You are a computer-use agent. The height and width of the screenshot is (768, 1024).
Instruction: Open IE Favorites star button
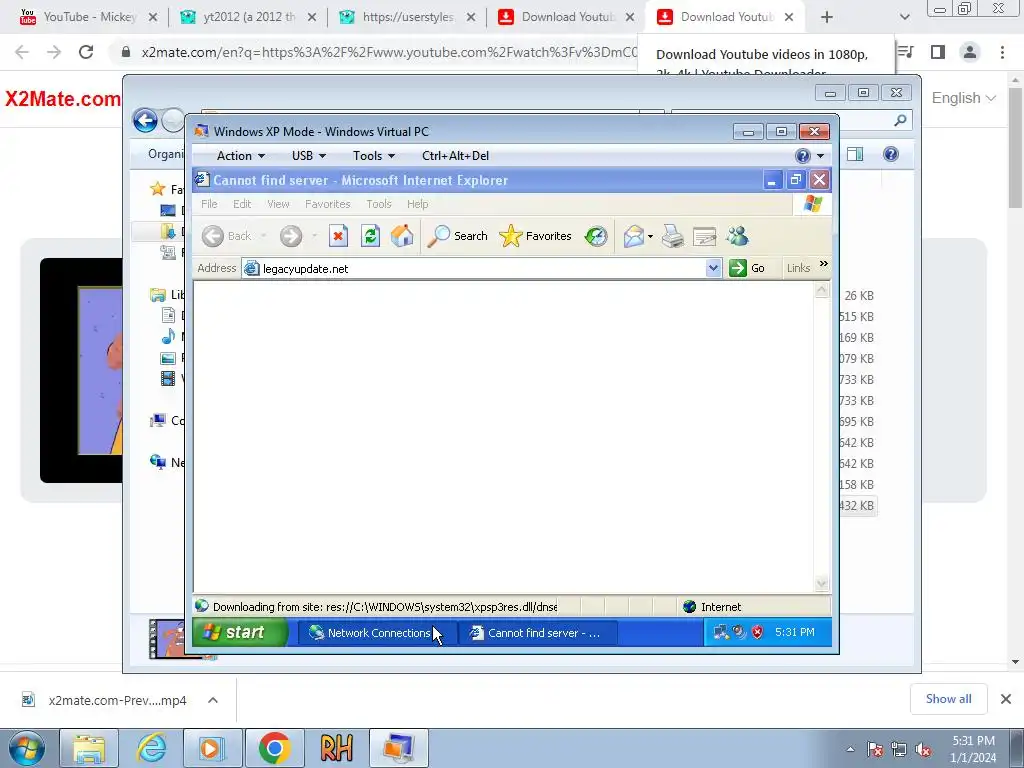[536, 236]
